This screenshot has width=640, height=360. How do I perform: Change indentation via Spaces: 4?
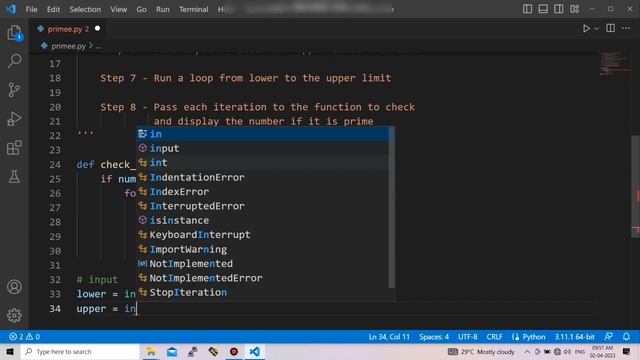click(x=433, y=337)
